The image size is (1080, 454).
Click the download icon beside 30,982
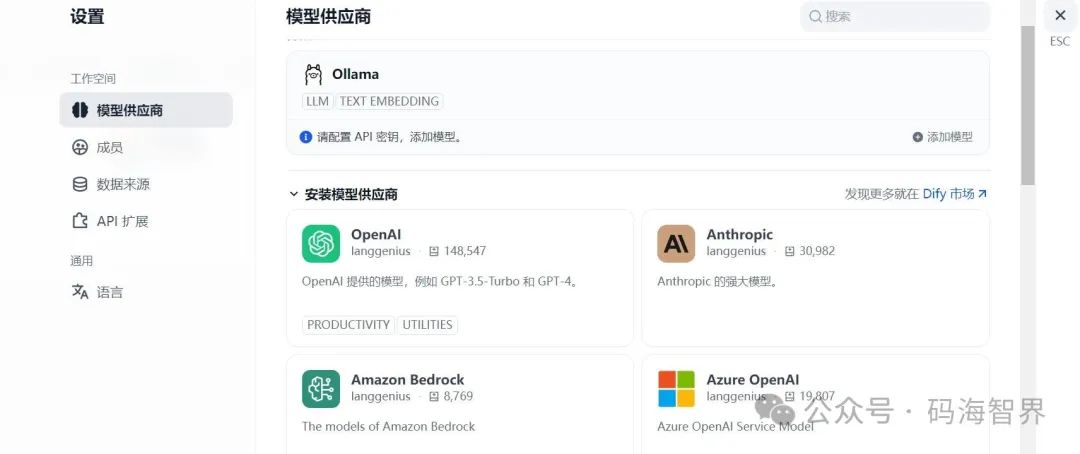(x=789, y=251)
